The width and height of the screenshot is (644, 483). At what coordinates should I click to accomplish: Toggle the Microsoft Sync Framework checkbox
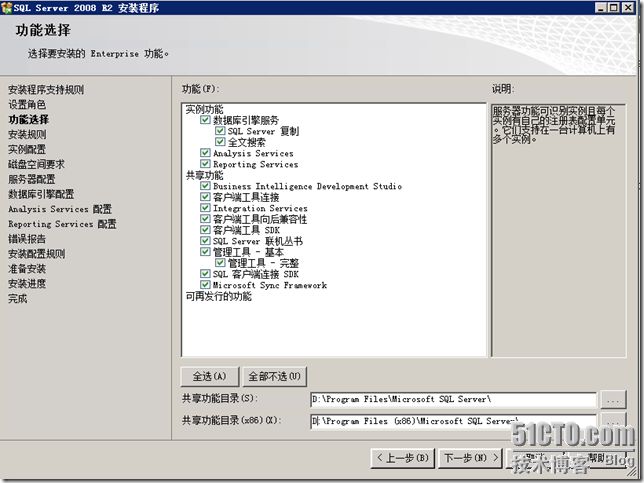tap(205, 285)
